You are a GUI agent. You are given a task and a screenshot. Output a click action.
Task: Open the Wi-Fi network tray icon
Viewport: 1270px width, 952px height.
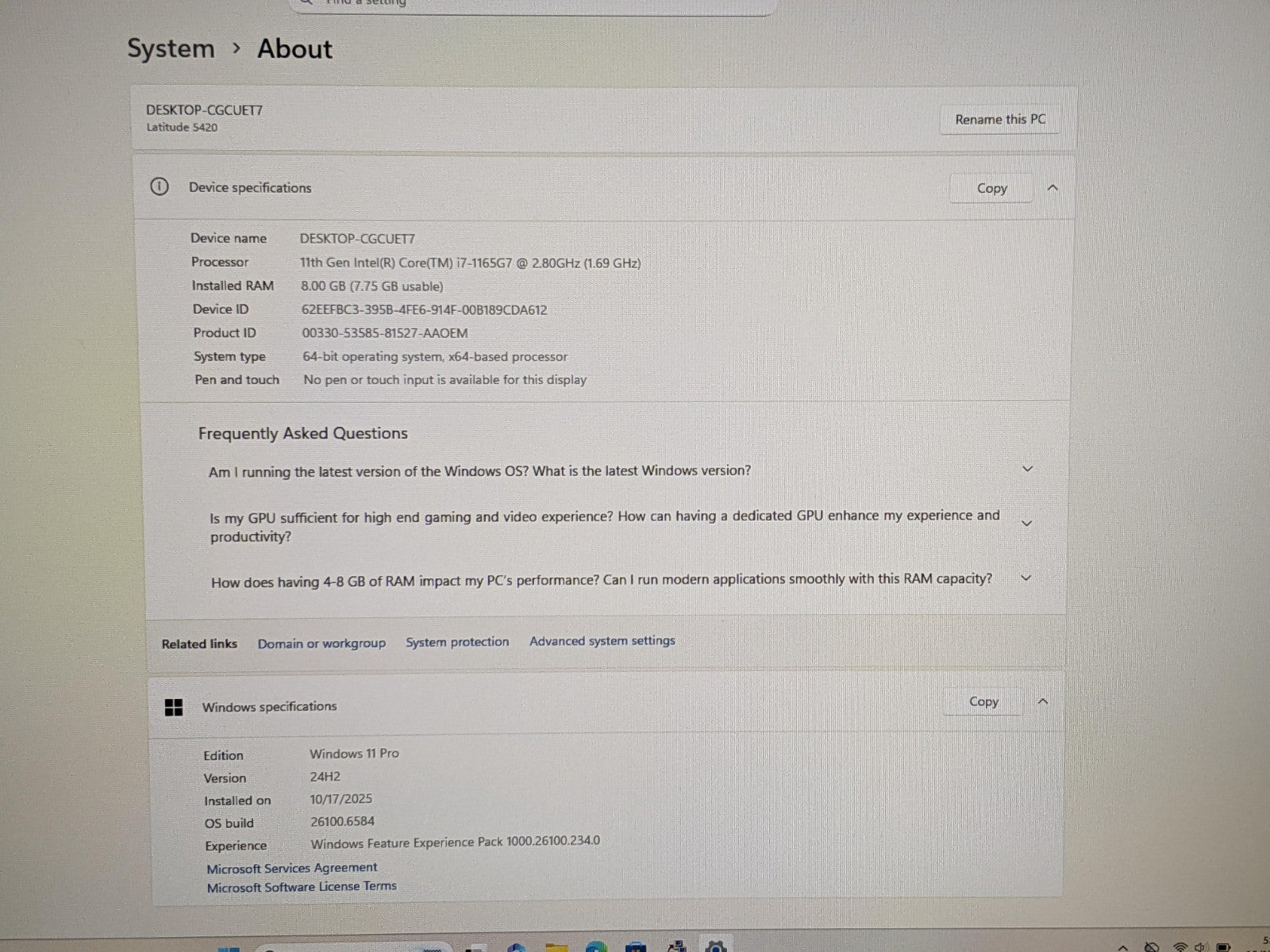1180,947
